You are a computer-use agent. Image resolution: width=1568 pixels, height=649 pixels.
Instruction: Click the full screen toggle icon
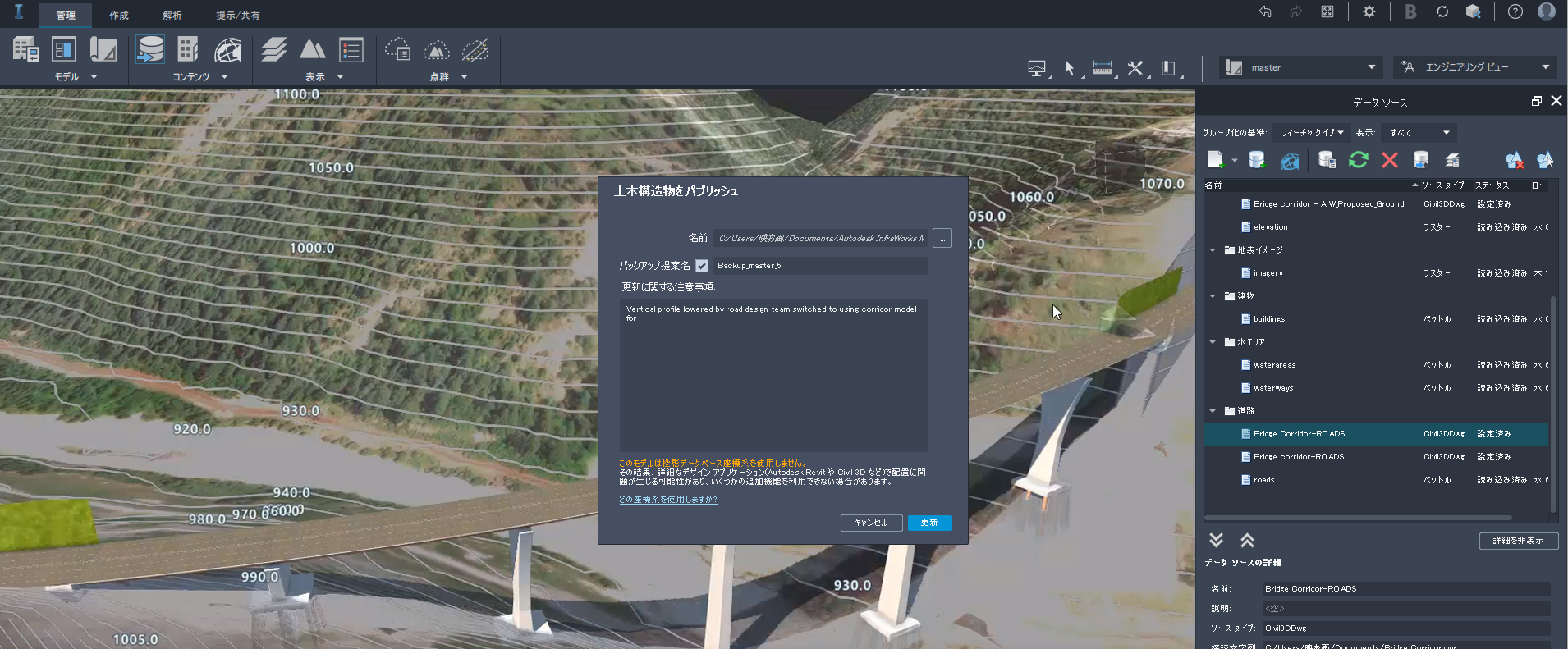[x=1327, y=11]
